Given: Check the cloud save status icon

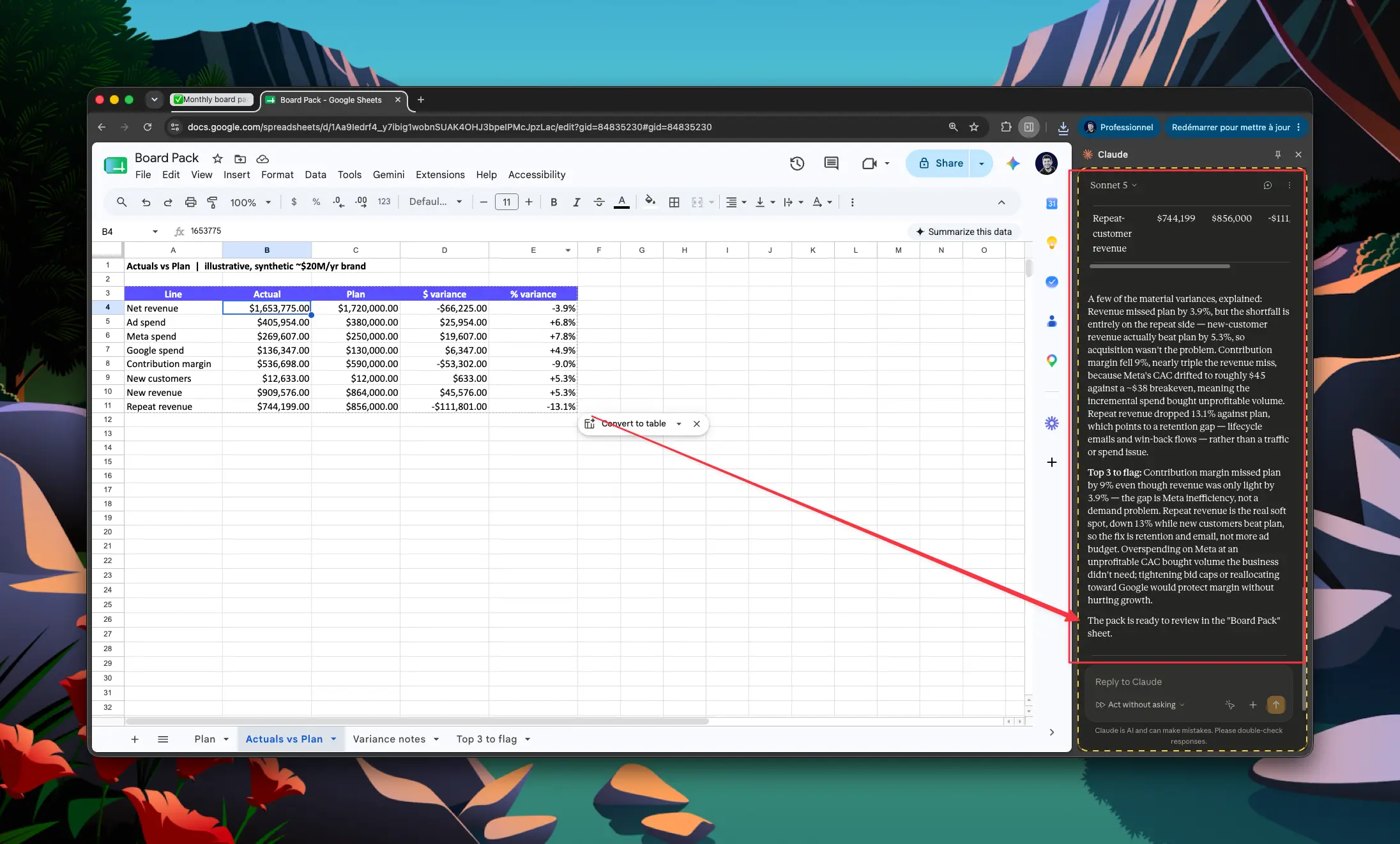Looking at the screenshot, I should (262, 158).
